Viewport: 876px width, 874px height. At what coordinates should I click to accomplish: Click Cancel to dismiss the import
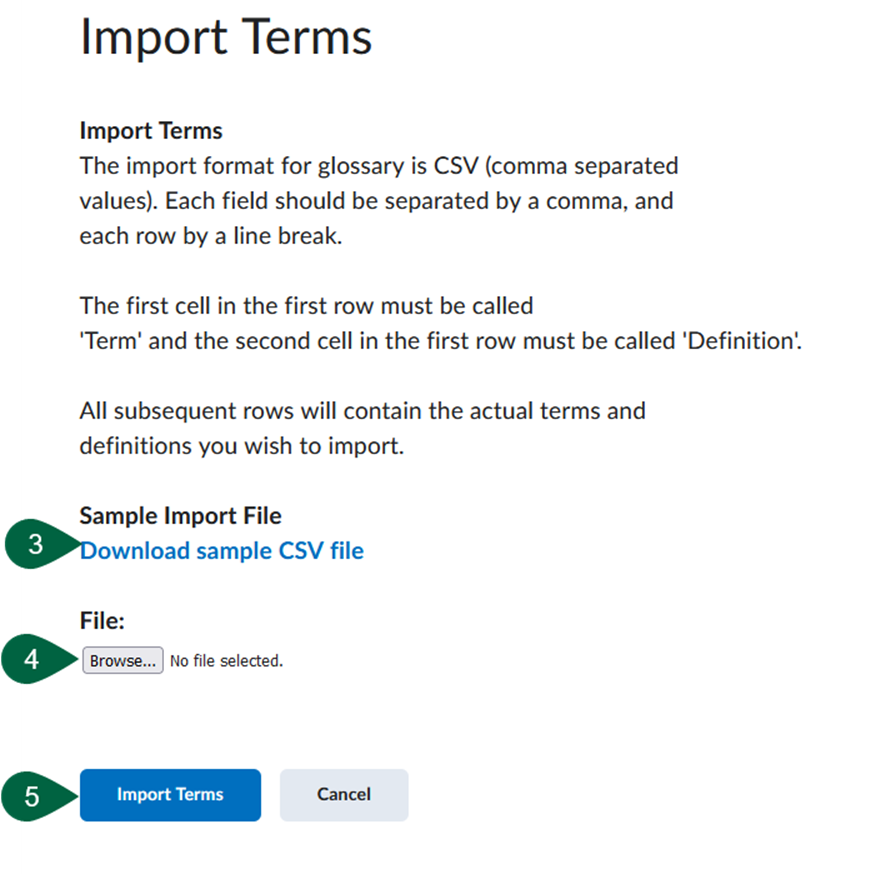[x=344, y=794]
